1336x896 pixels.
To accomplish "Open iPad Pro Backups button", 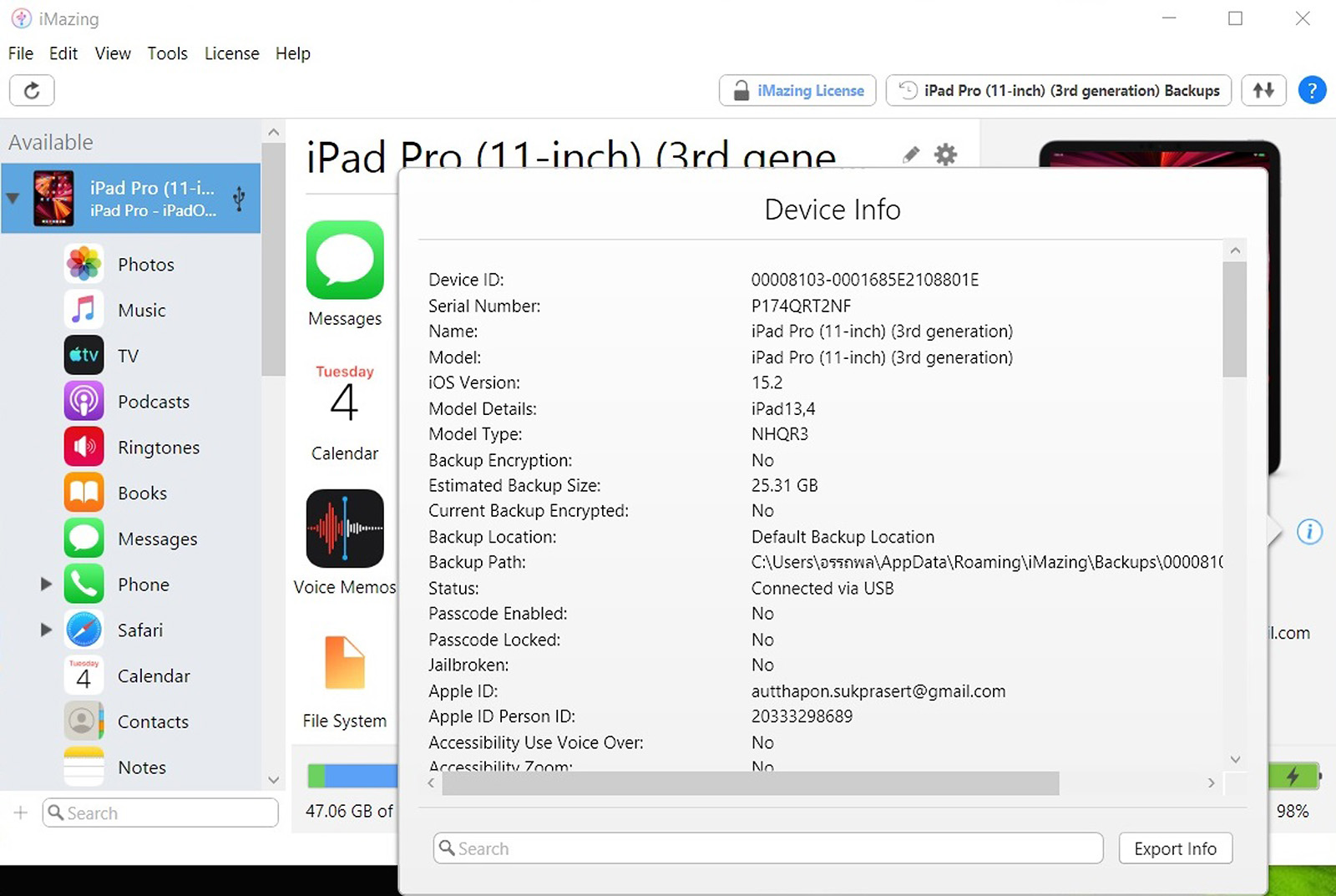I will click(x=1059, y=90).
